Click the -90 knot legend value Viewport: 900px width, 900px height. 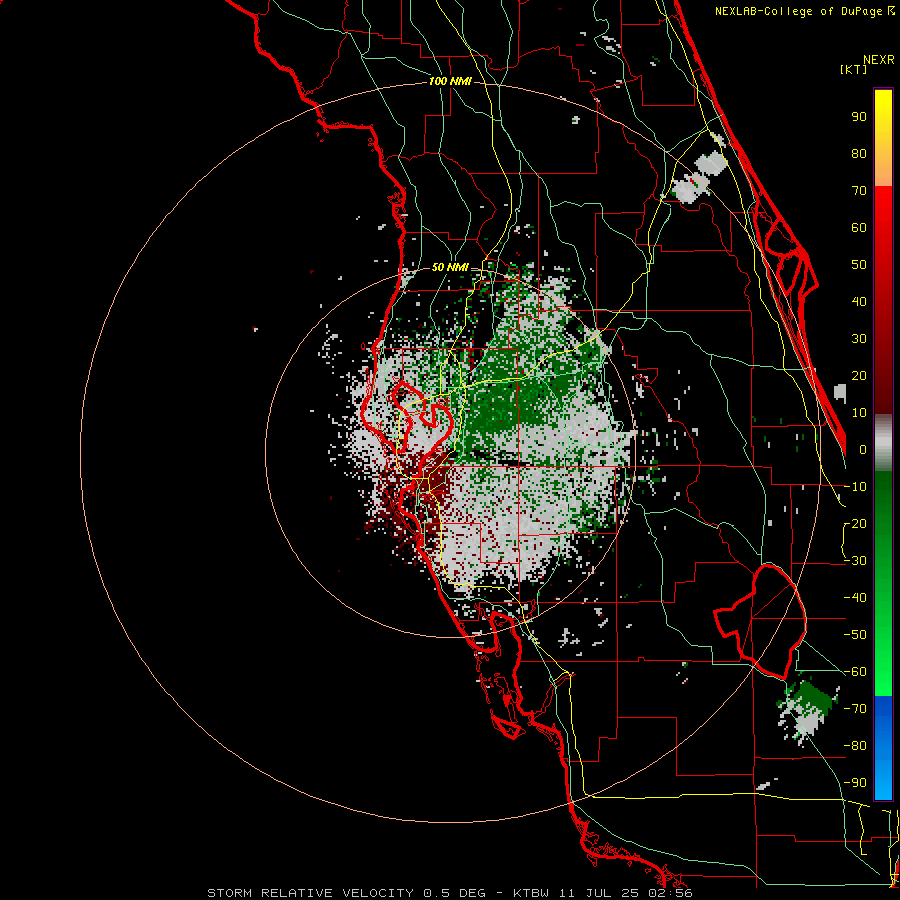coord(855,783)
